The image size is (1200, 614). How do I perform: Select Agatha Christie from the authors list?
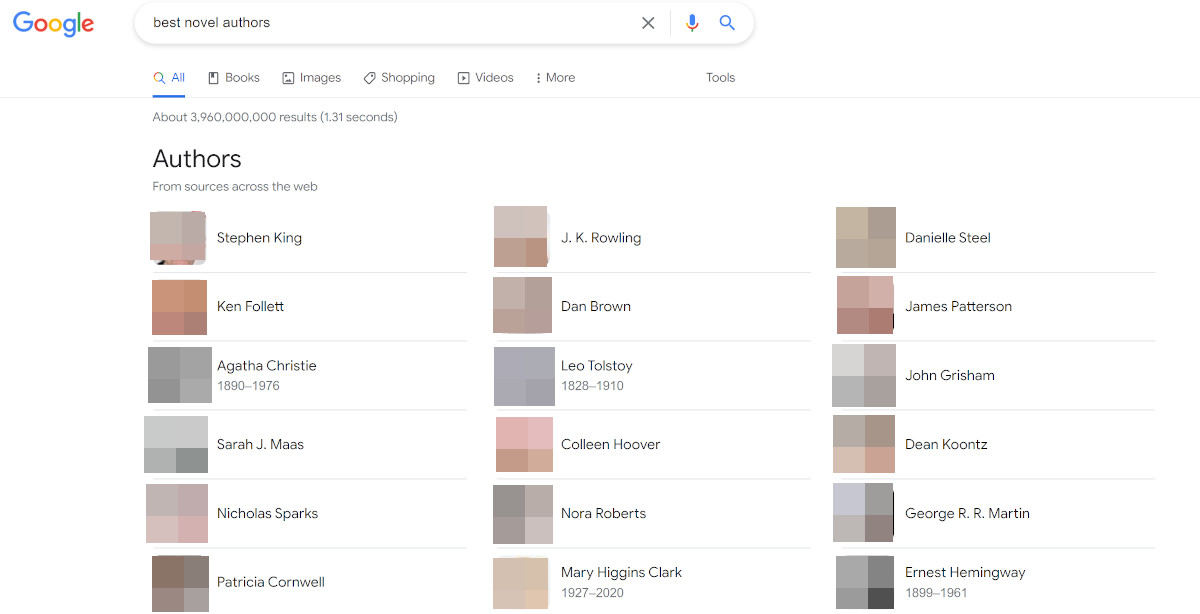coord(267,366)
